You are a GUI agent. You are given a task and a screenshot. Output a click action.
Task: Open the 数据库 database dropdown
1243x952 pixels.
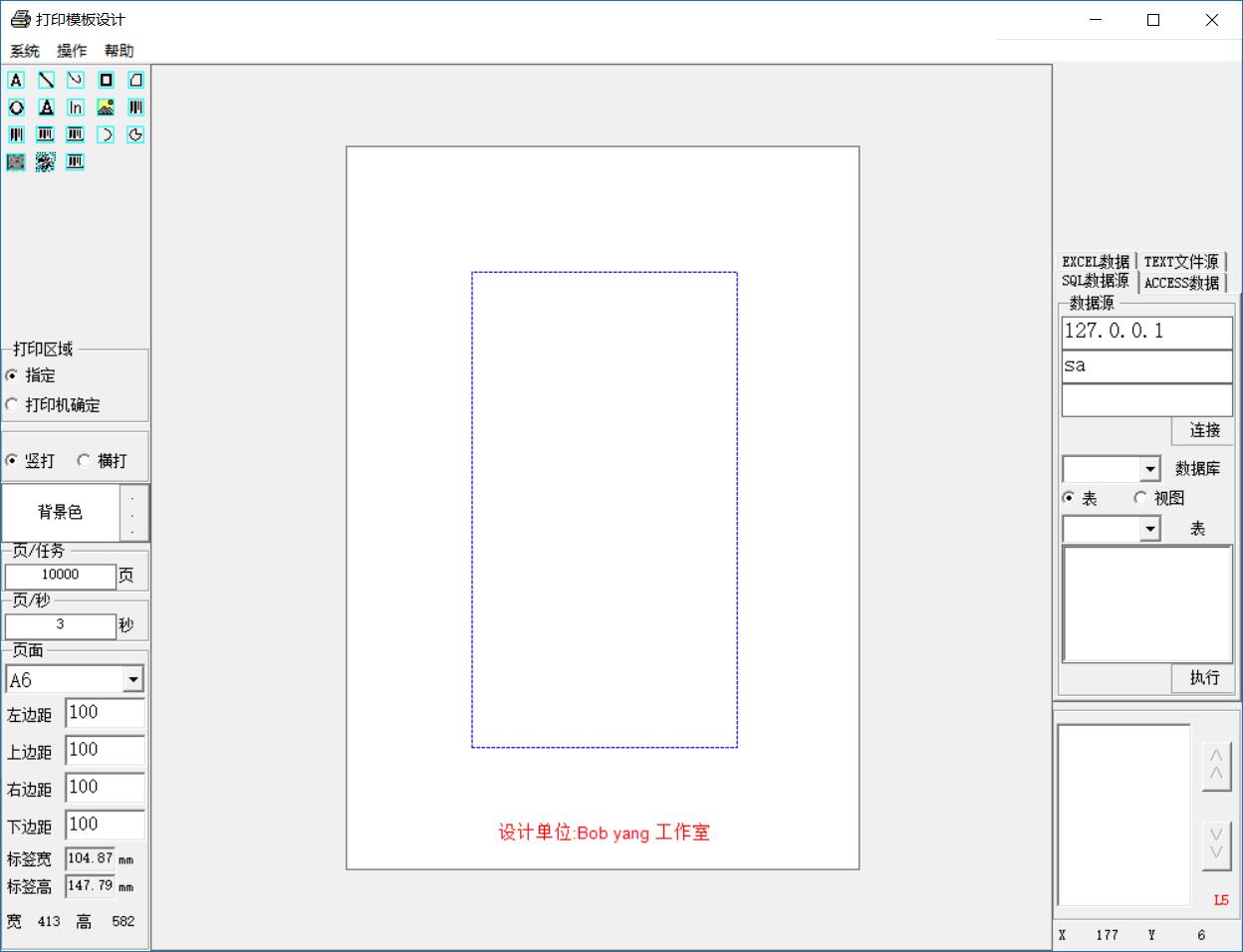coord(1150,469)
